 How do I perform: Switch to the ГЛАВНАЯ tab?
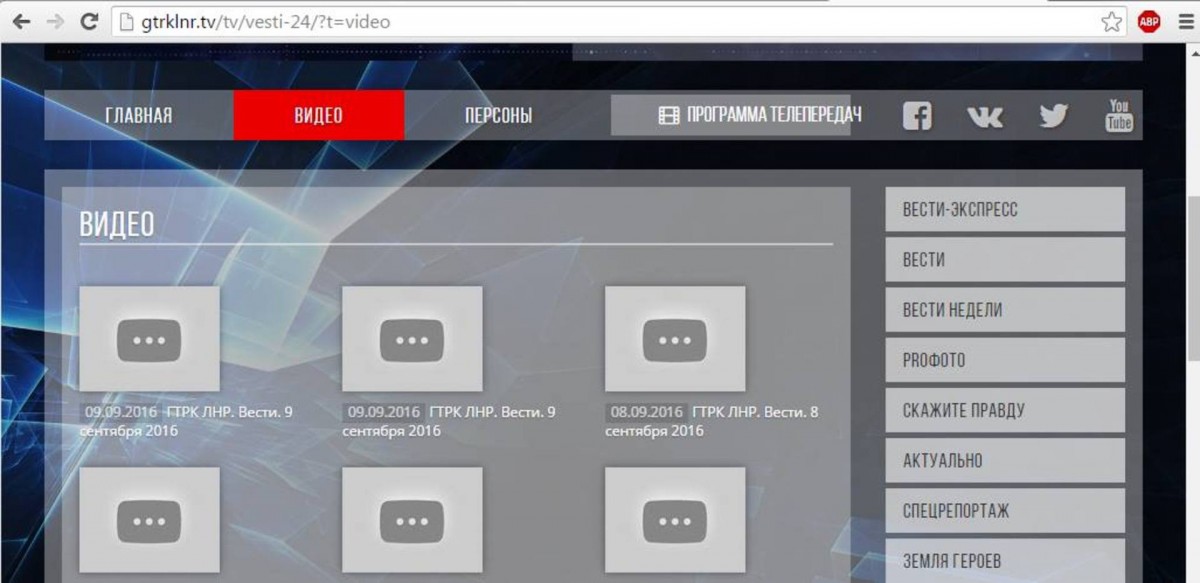click(139, 114)
